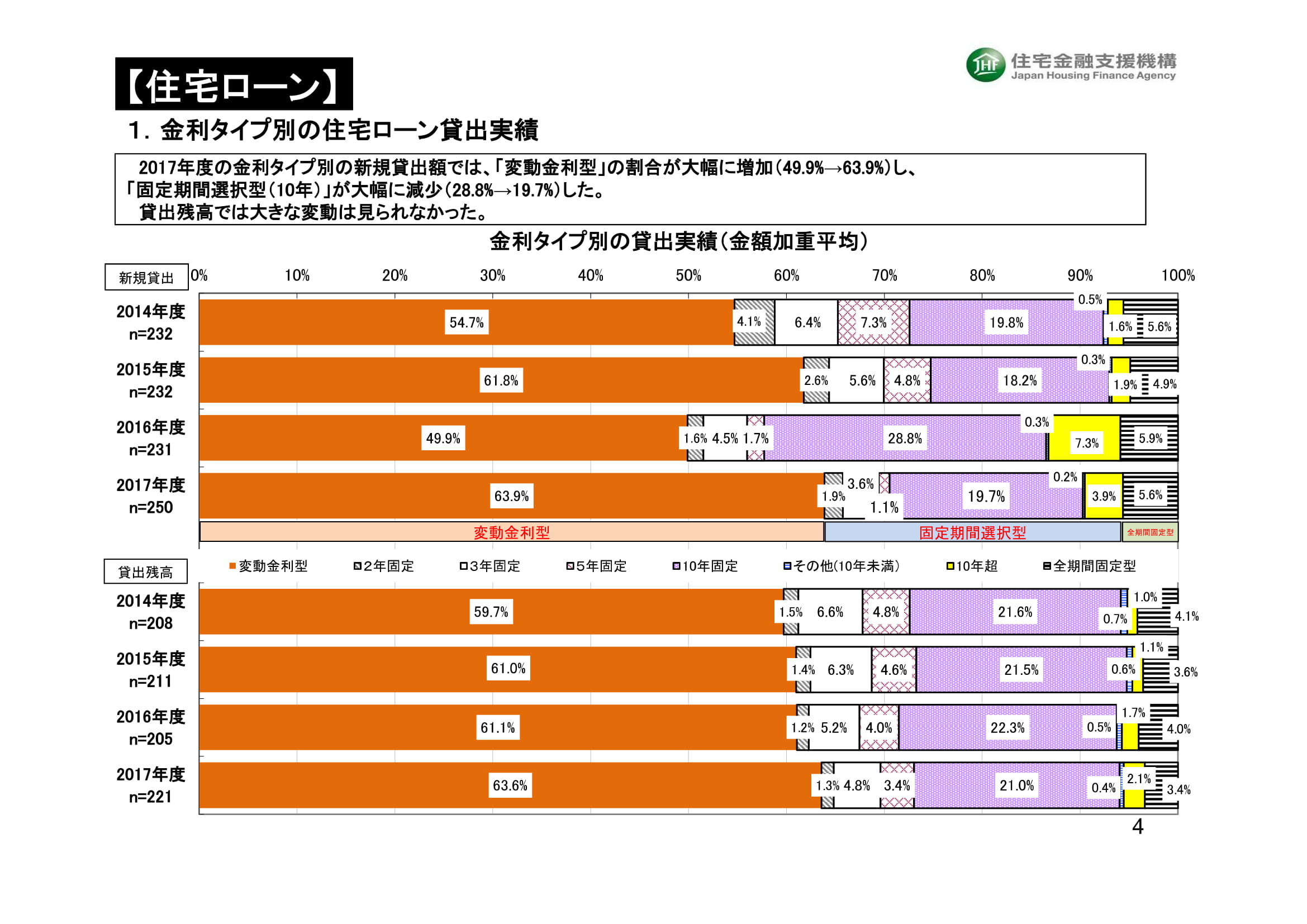Image resolution: width=1307 pixels, height=924 pixels.
Task: Click the 3年固定 legend entry
Action: pyautogui.click(x=491, y=566)
